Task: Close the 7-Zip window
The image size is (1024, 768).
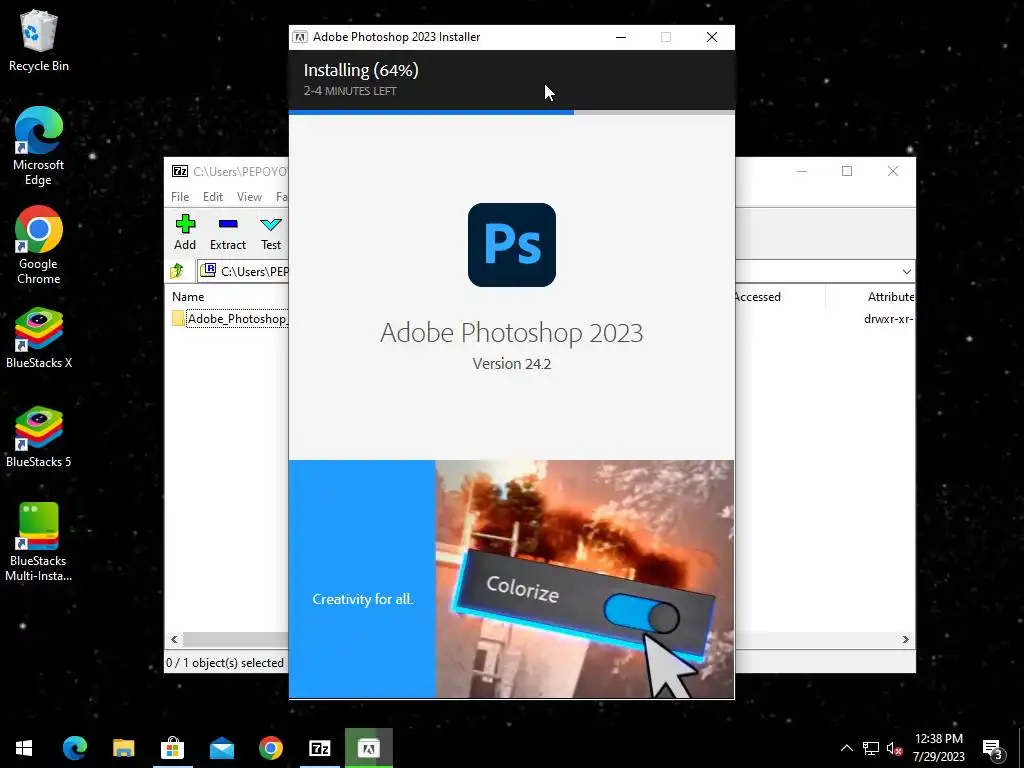Action: (x=893, y=171)
